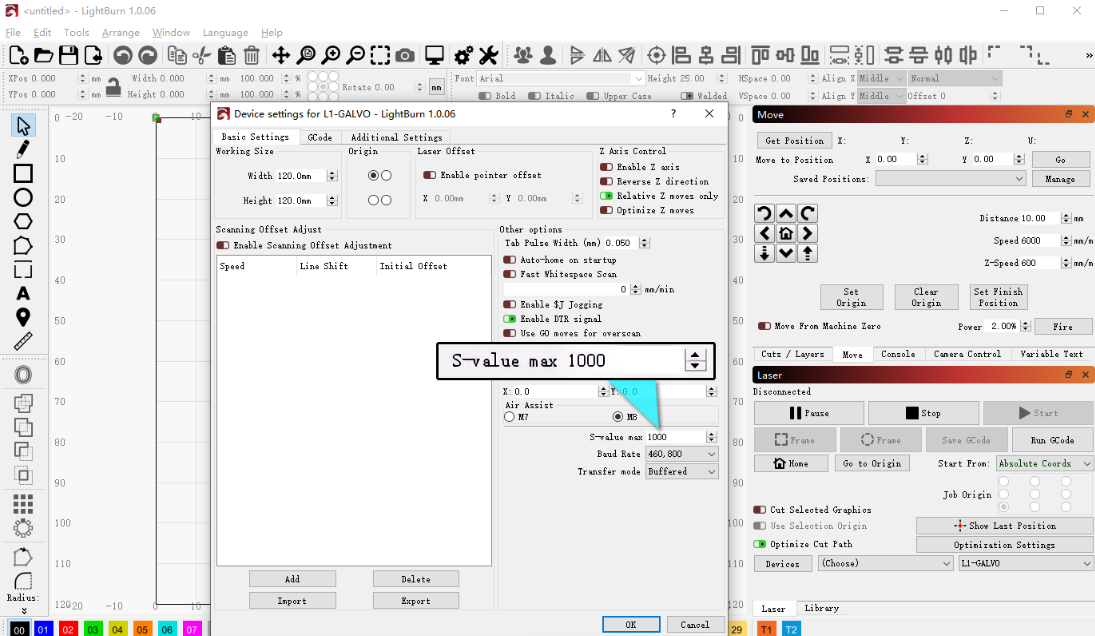Click the Measure ruler tool
The width and height of the screenshot is (1095, 636).
point(23,341)
